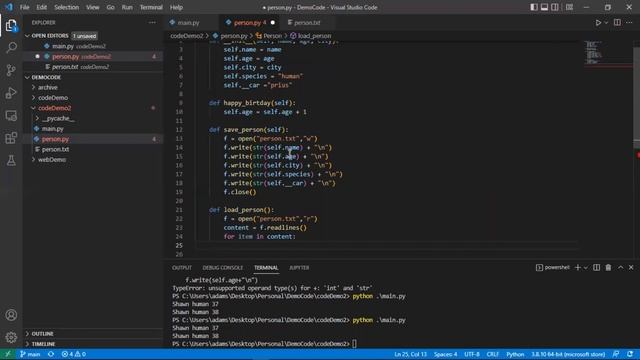Open main.py in file tree
Viewport: 640px width, 360px height.
click(53, 129)
